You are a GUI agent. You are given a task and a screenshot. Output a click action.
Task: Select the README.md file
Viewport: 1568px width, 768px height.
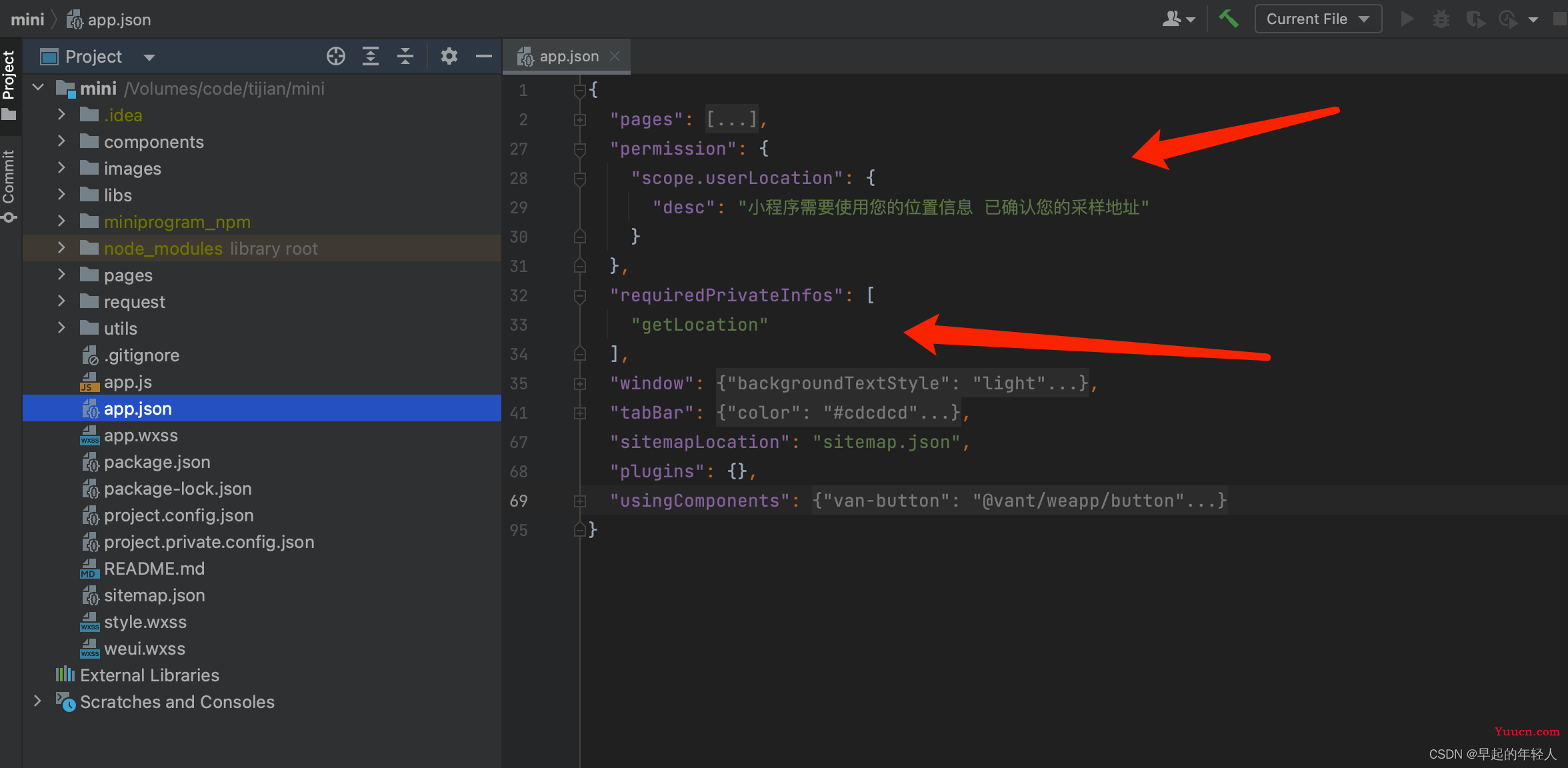click(x=262, y=569)
